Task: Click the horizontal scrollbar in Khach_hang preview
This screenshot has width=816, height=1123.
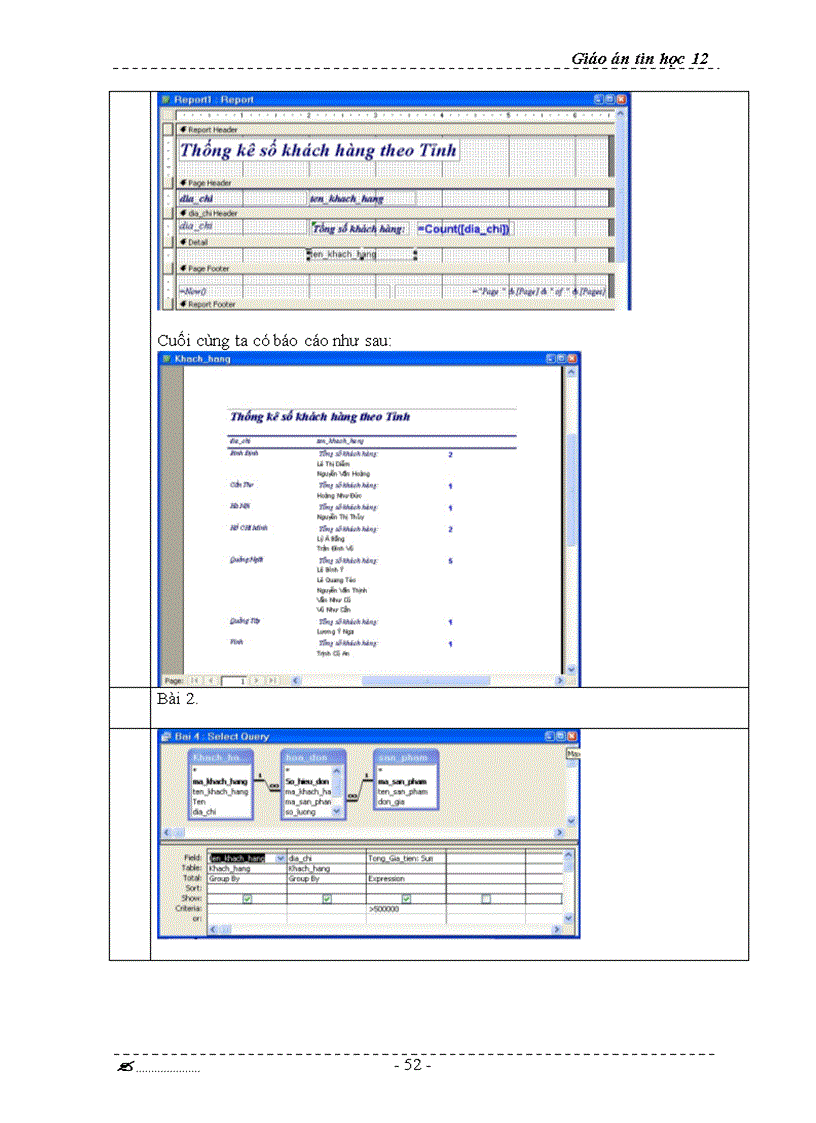Action: pos(430,680)
